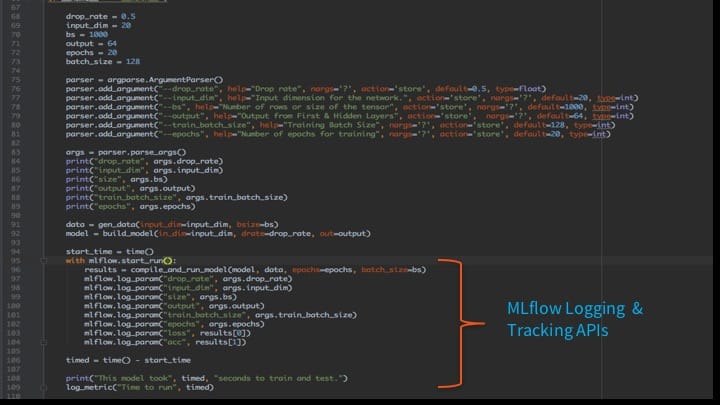Click the add_argument line for '--output'
This screenshot has width=720, height=405.
click(x=350, y=116)
